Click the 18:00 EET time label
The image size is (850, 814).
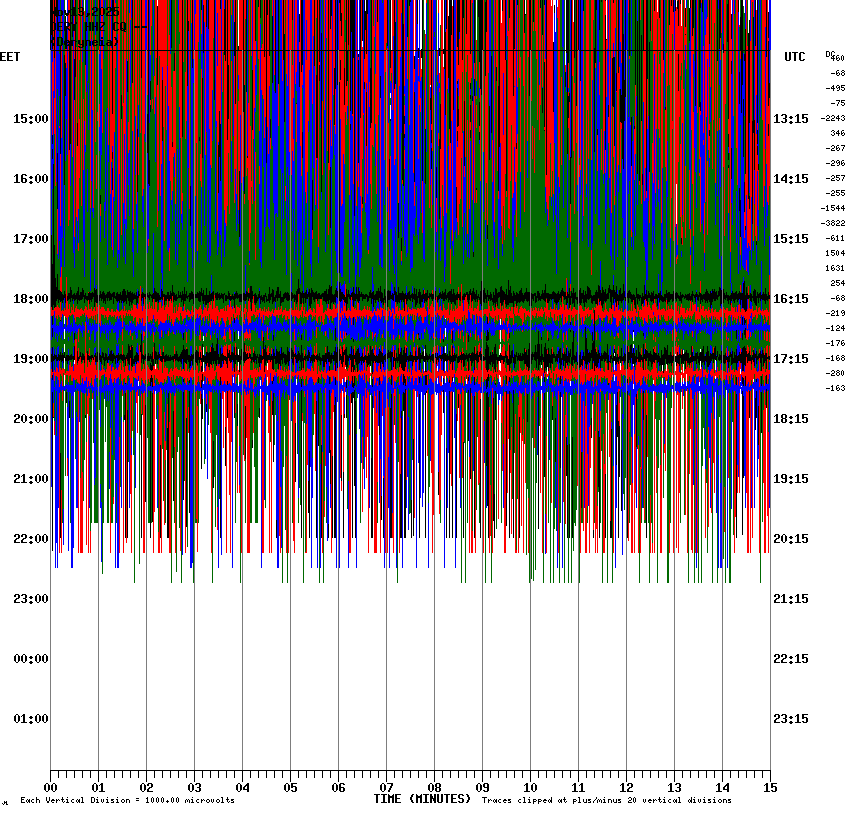[x=30, y=299]
